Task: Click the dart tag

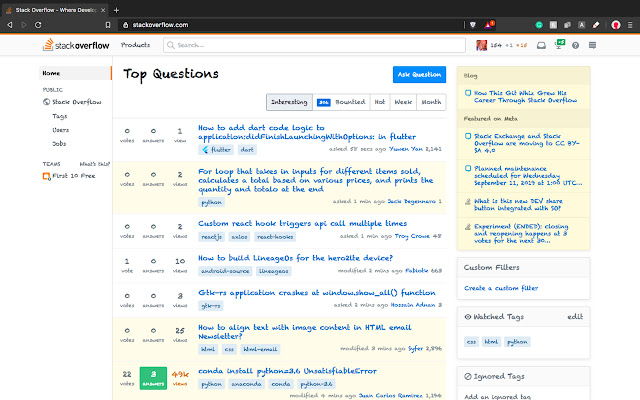Action: [247, 150]
